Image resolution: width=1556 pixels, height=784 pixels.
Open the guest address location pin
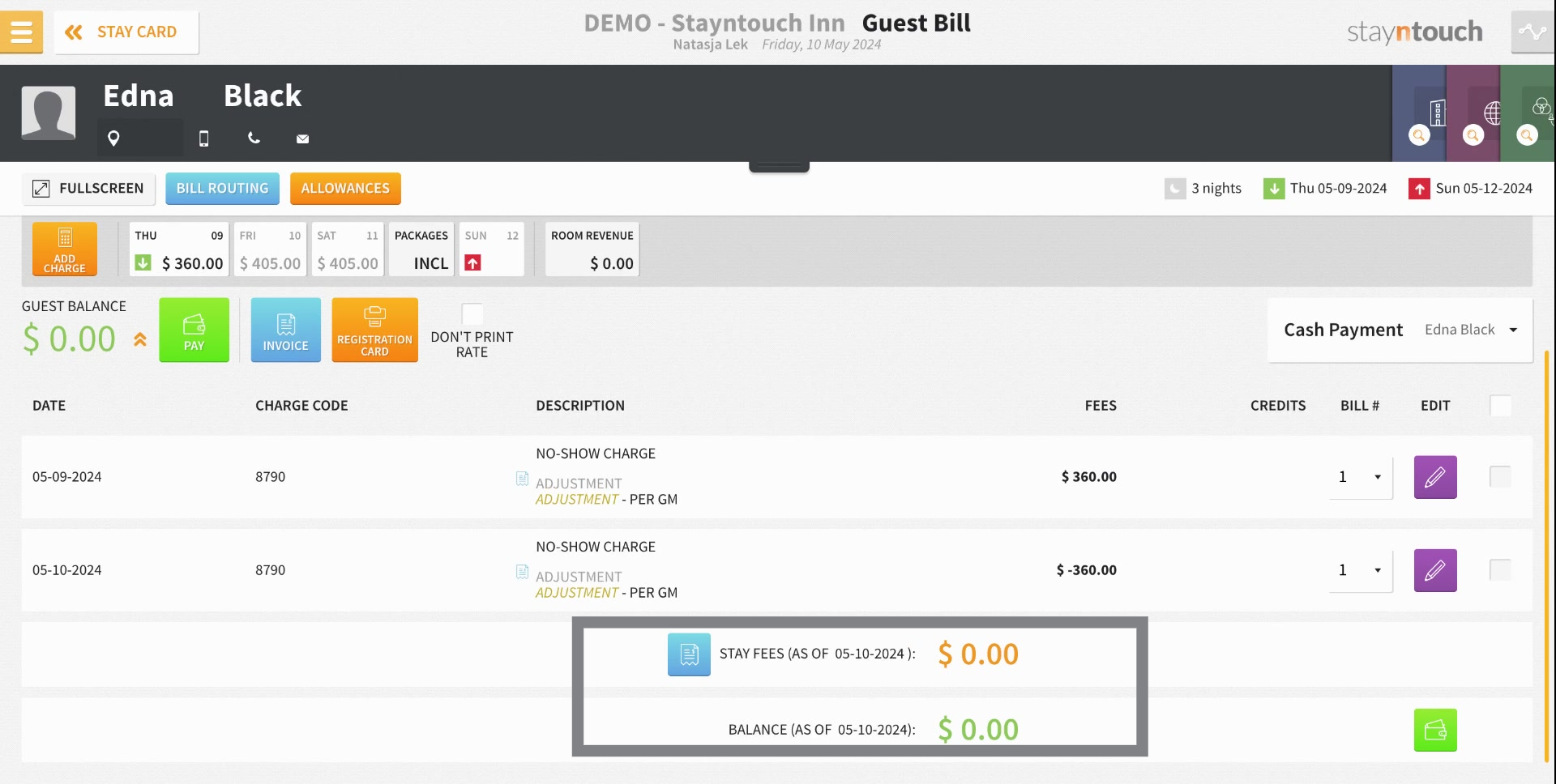click(113, 138)
